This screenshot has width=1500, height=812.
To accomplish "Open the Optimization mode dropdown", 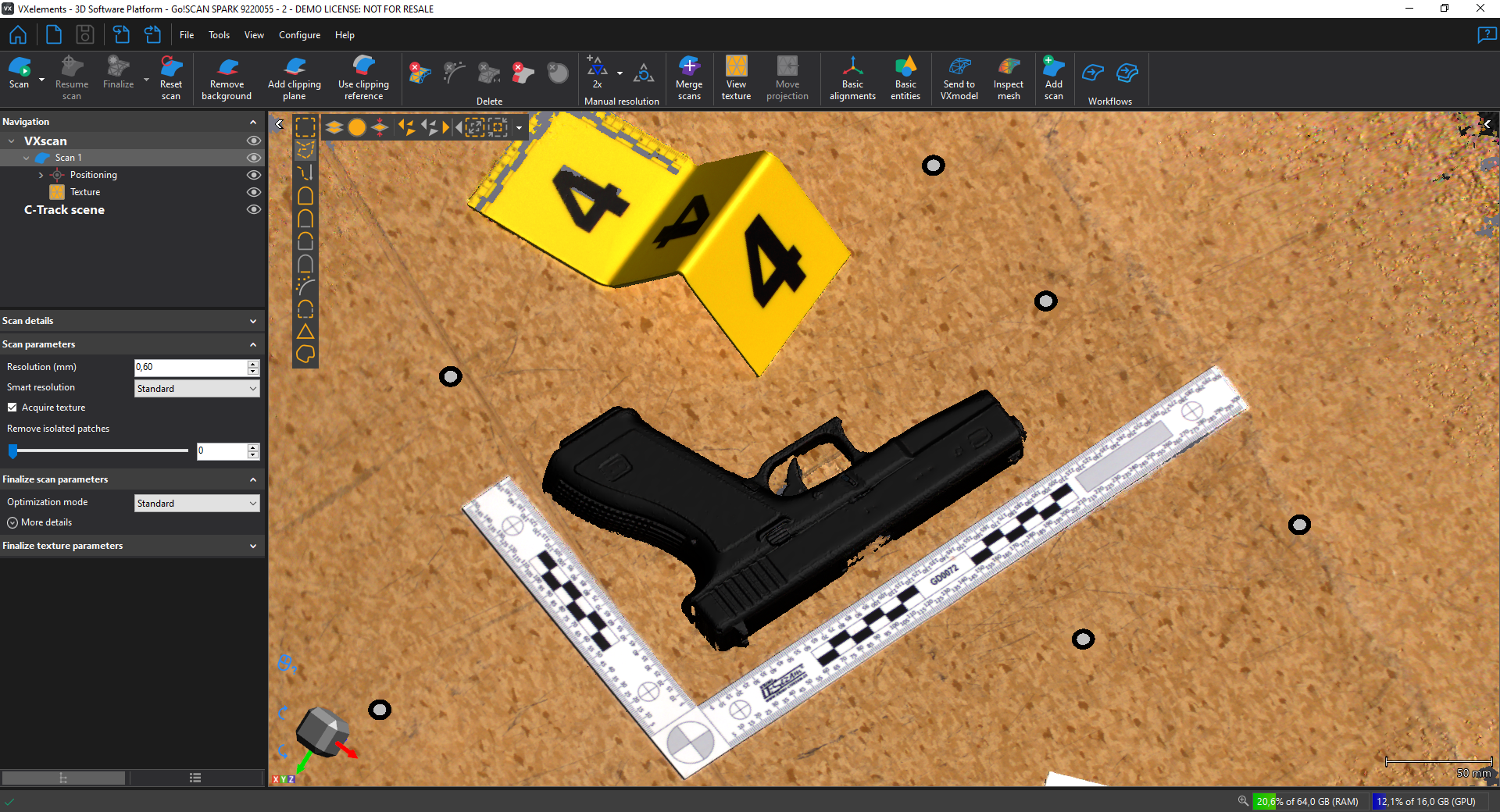I will coord(196,504).
